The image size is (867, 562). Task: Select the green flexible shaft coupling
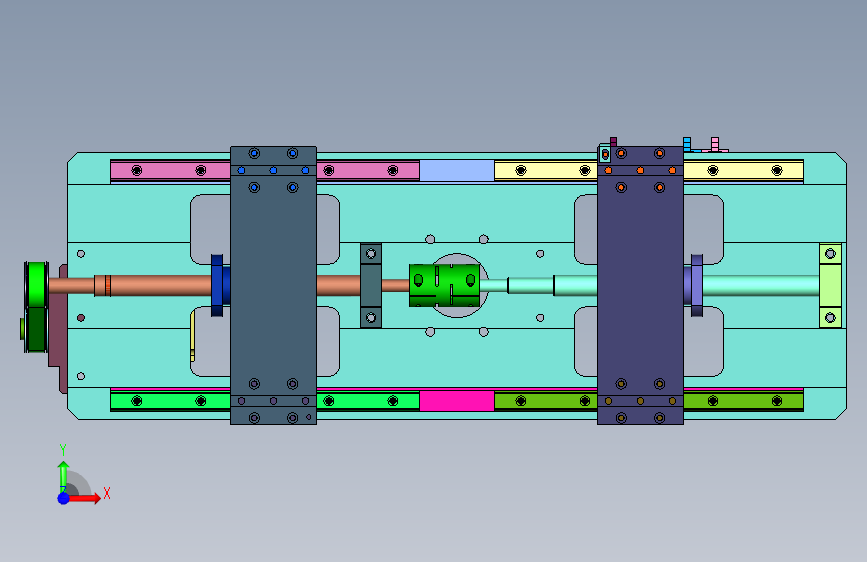[x=445, y=285]
